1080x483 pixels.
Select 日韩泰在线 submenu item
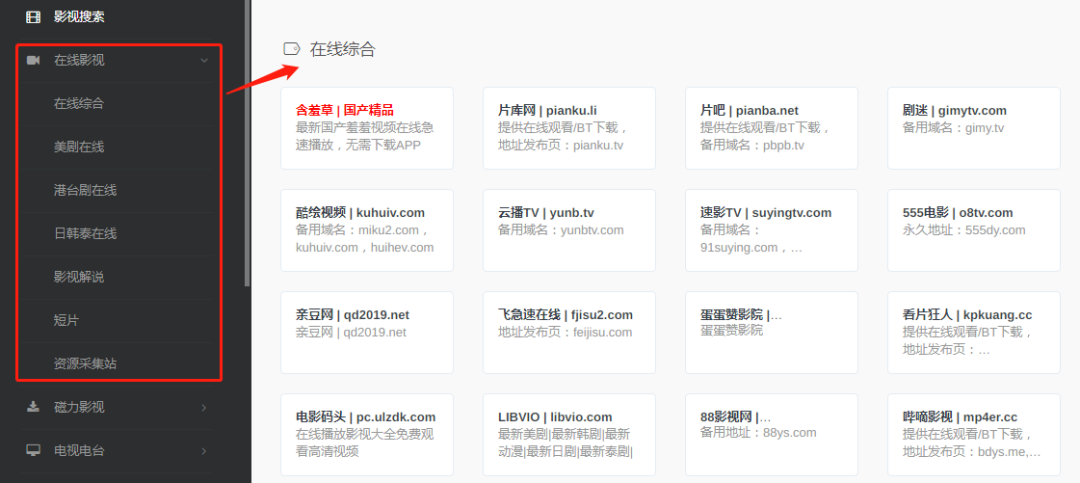click(x=85, y=234)
